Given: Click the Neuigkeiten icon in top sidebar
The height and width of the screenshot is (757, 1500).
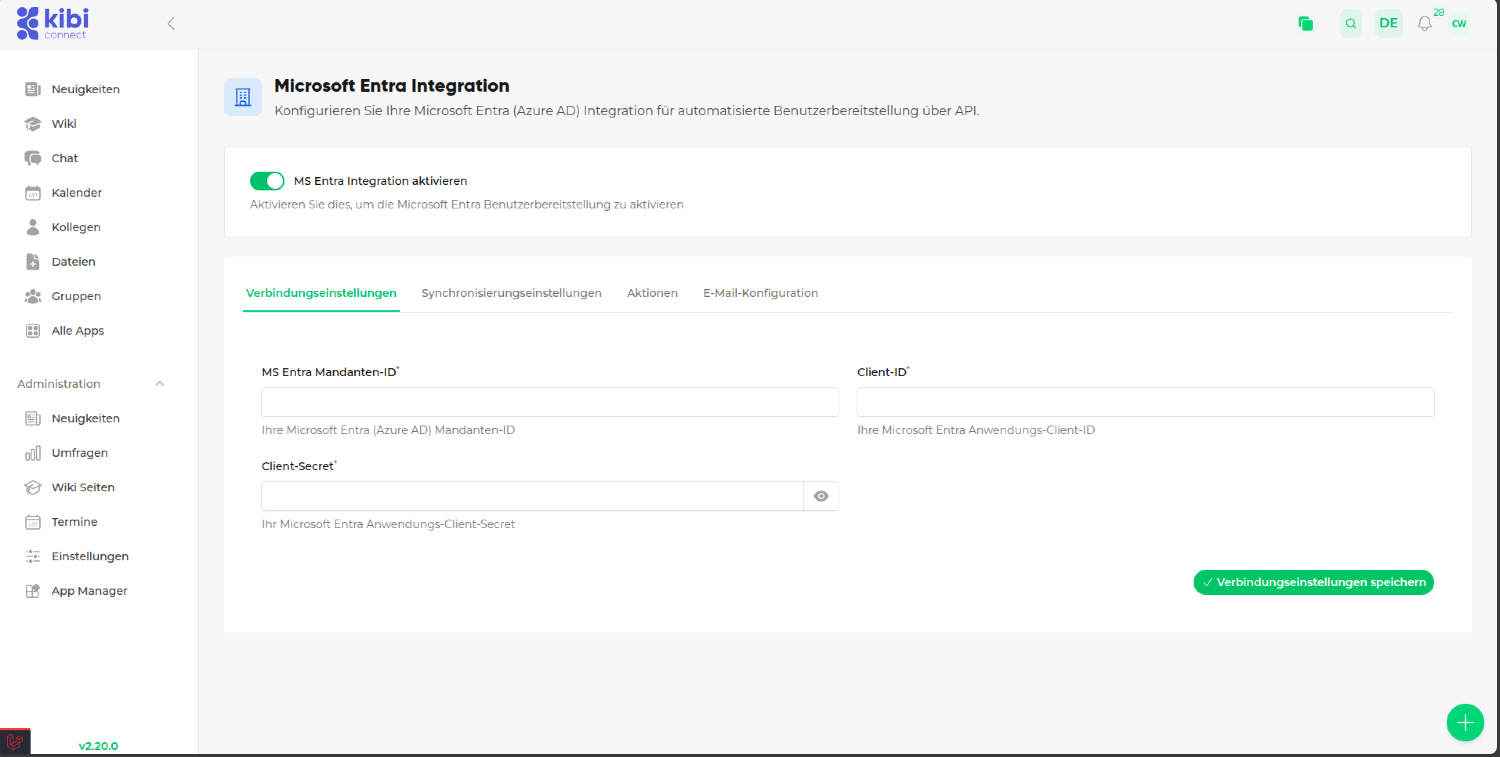Looking at the screenshot, I should tap(33, 89).
